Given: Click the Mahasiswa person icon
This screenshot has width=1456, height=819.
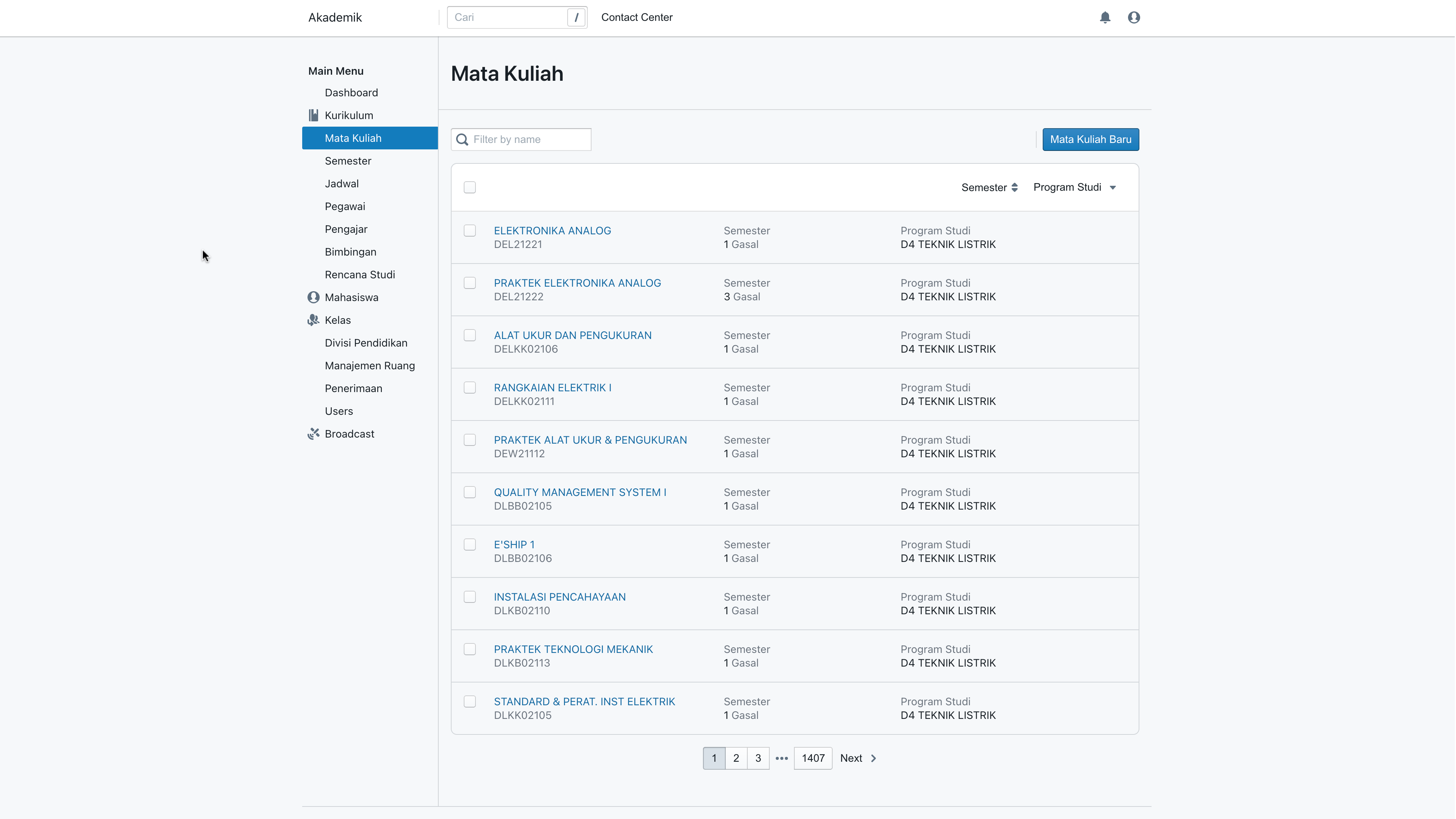Looking at the screenshot, I should point(313,297).
